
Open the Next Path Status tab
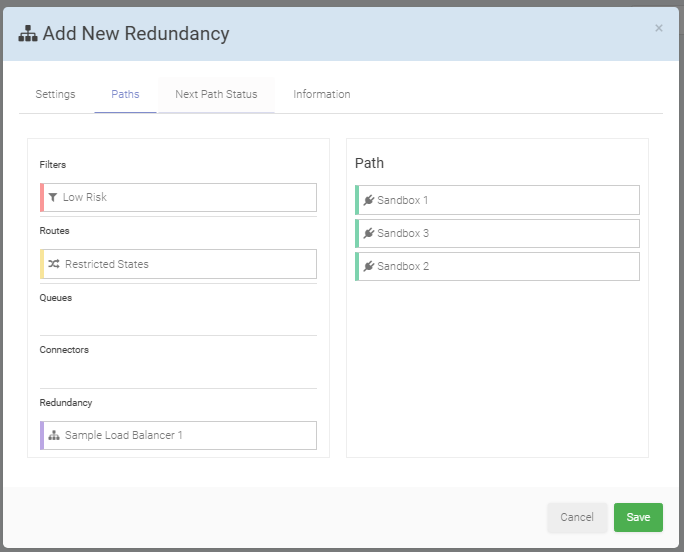click(216, 94)
